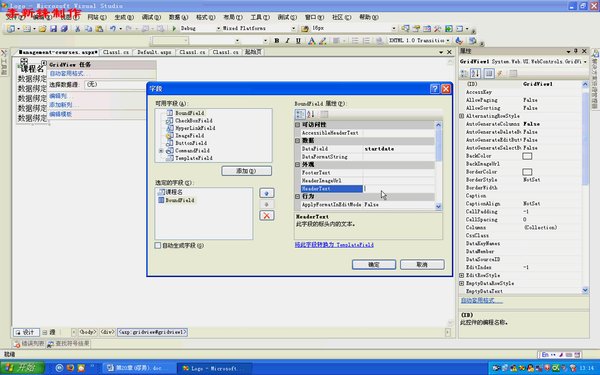
Task: Delete selected field with the red X
Action: tap(267, 215)
